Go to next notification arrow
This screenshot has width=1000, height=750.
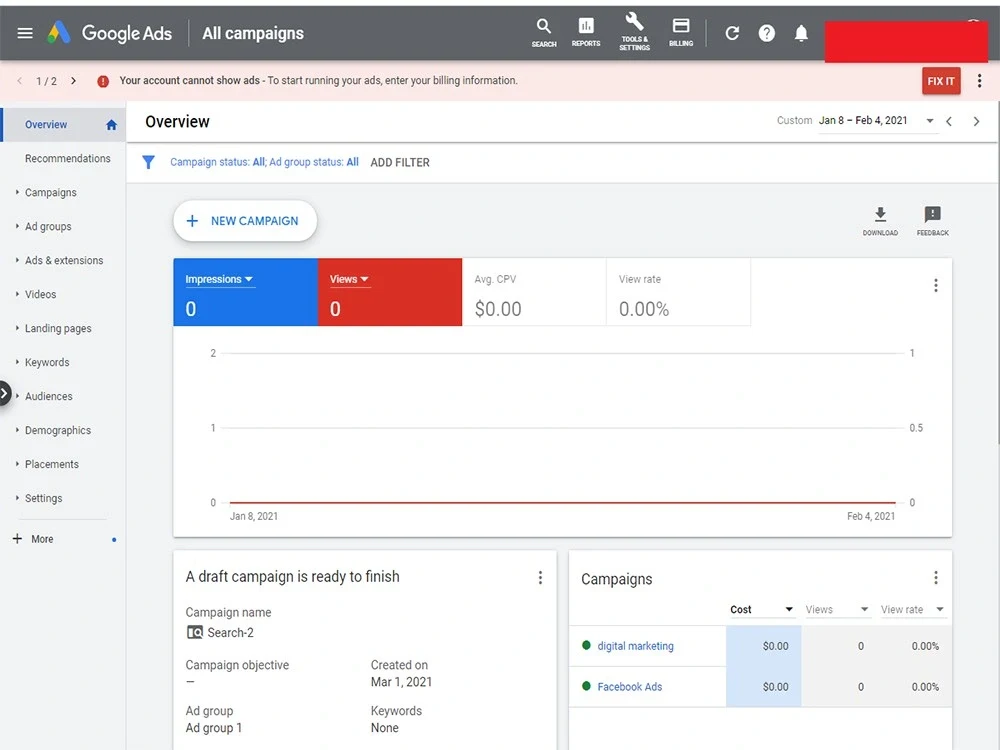[x=73, y=81]
